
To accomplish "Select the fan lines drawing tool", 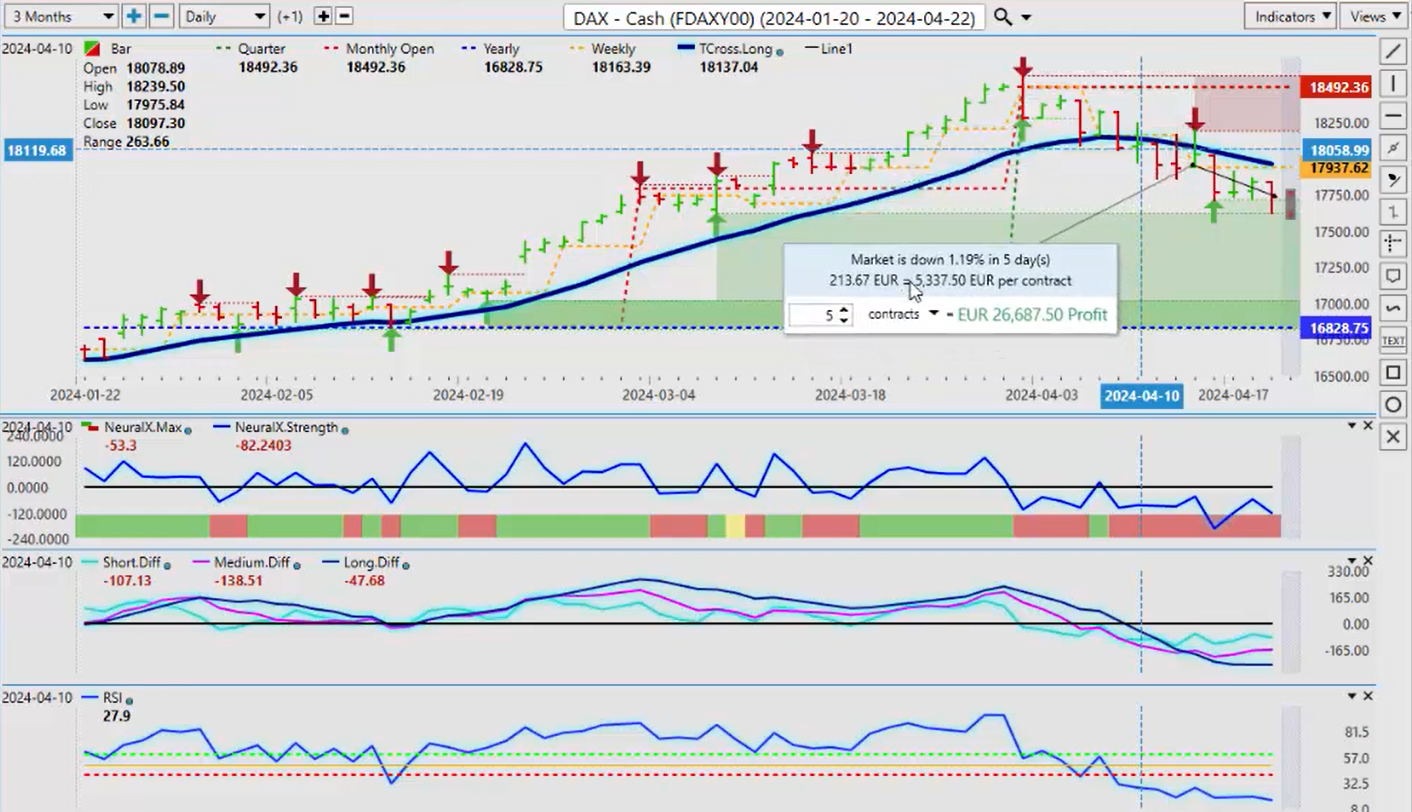I will coord(1393,180).
